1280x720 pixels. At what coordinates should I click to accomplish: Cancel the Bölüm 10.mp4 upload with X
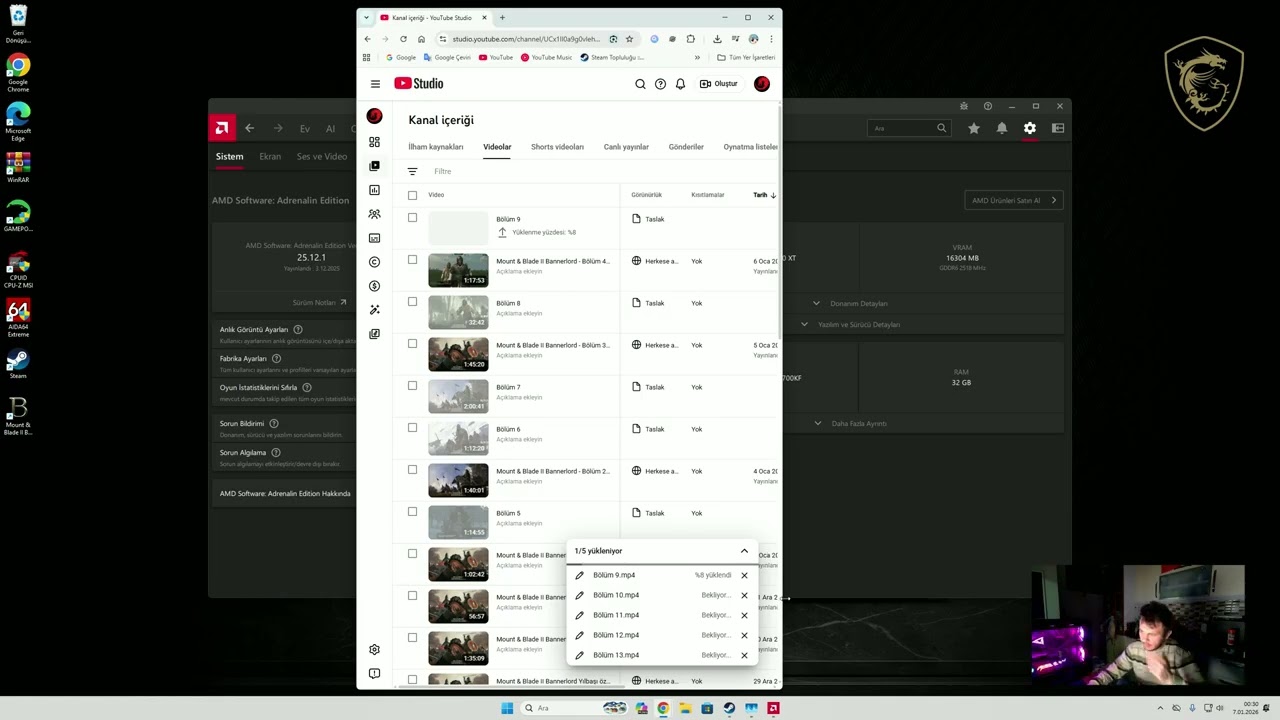[744, 595]
